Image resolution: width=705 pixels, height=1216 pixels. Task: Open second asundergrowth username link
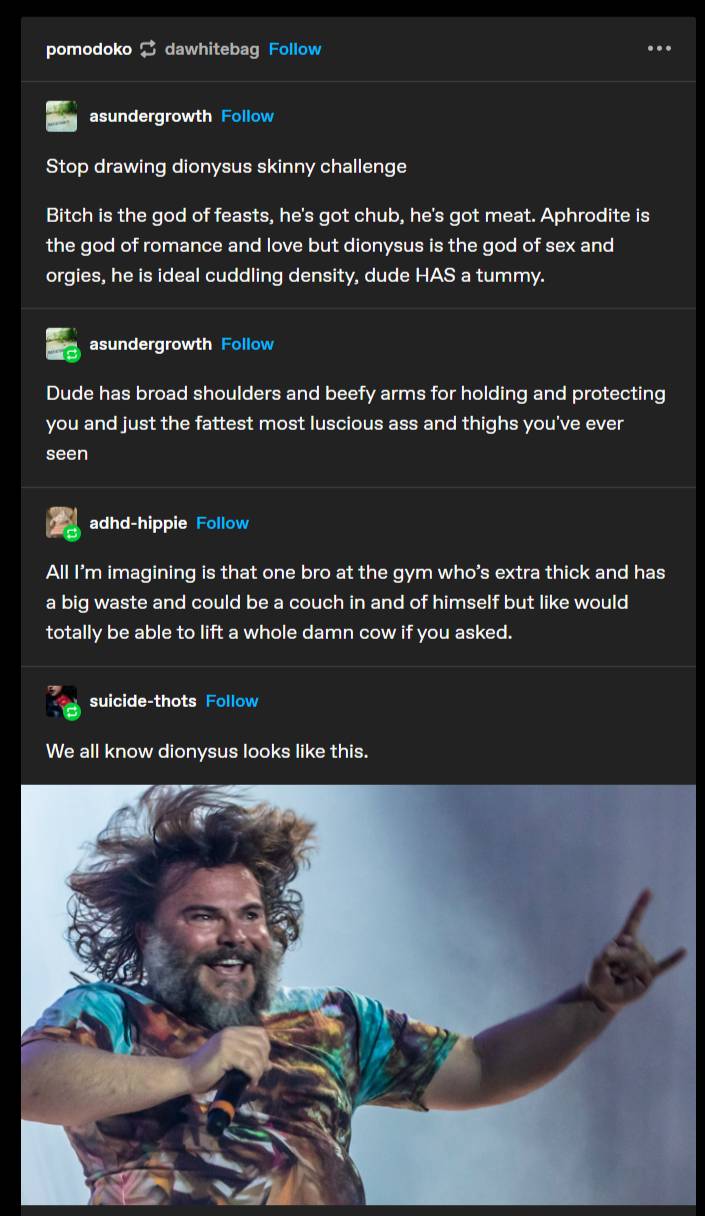[x=151, y=344]
